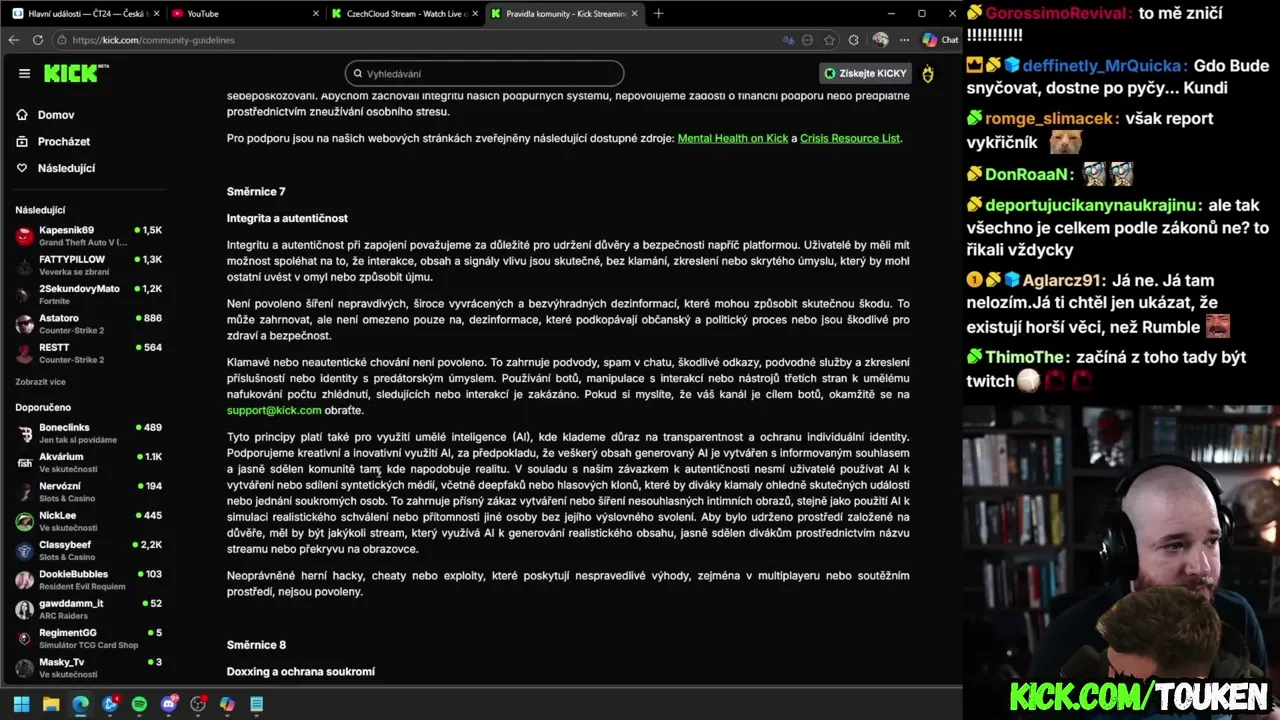
Task: Open gawddamm_it recommended channel
Action: [88, 609]
